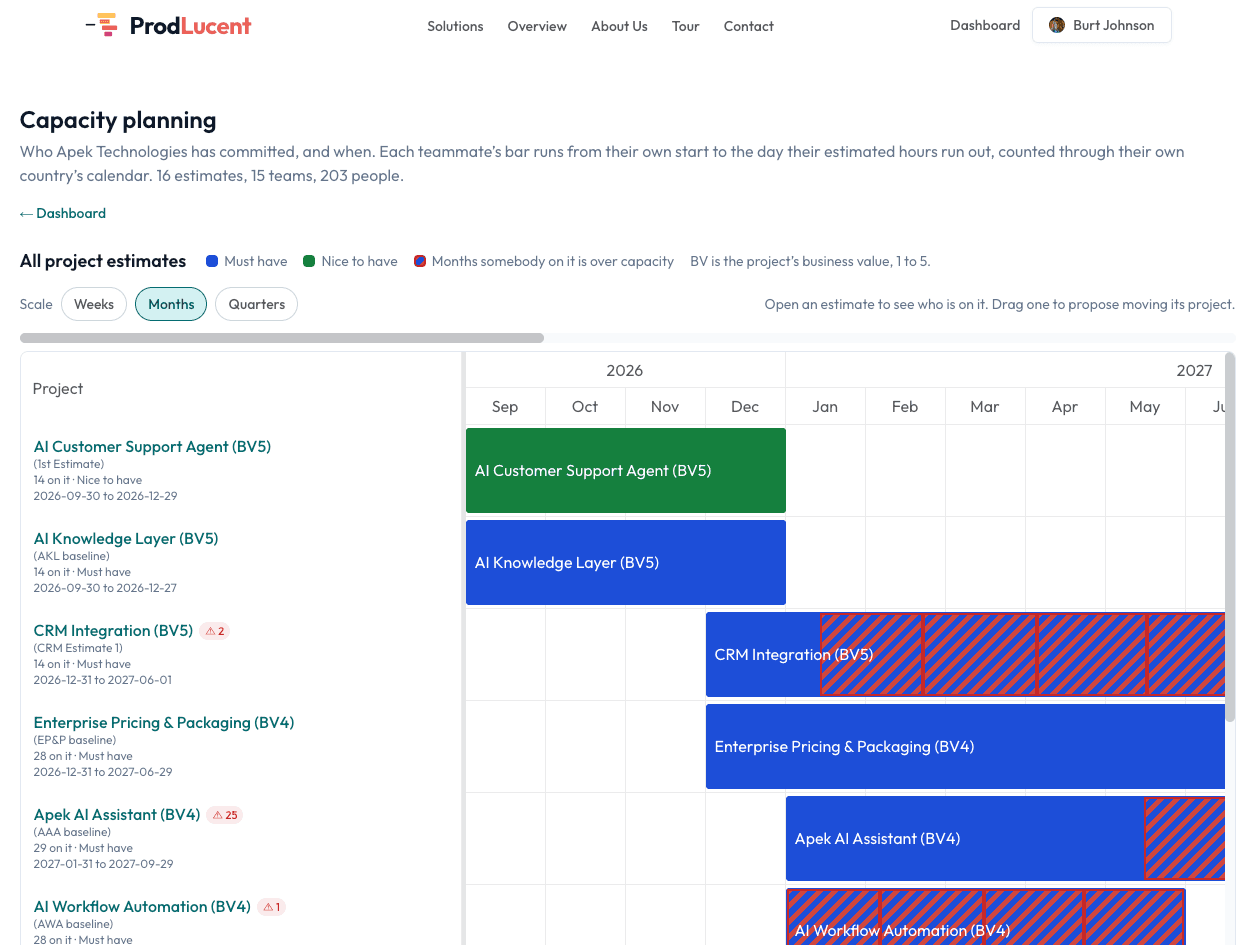Click the Feb month column header
This screenshot has height=945, width=1259.
pyautogui.click(x=905, y=407)
